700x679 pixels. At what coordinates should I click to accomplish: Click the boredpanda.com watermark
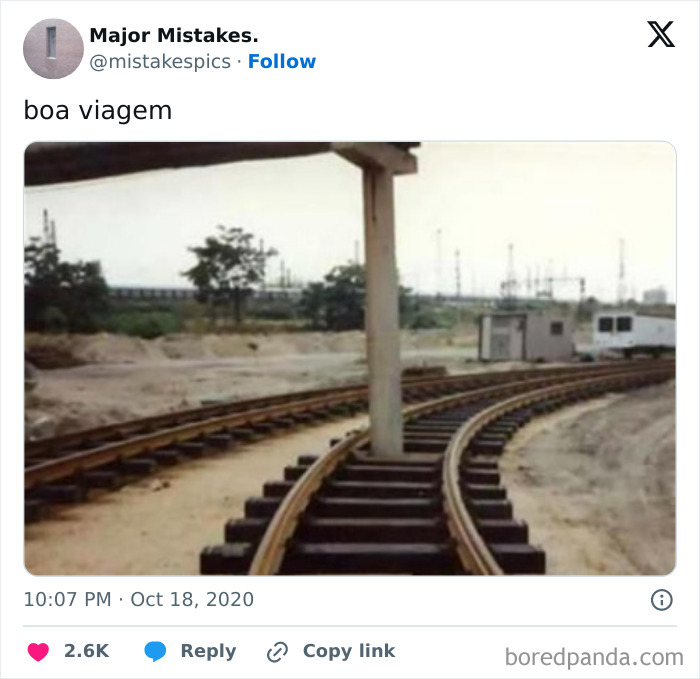(x=594, y=657)
